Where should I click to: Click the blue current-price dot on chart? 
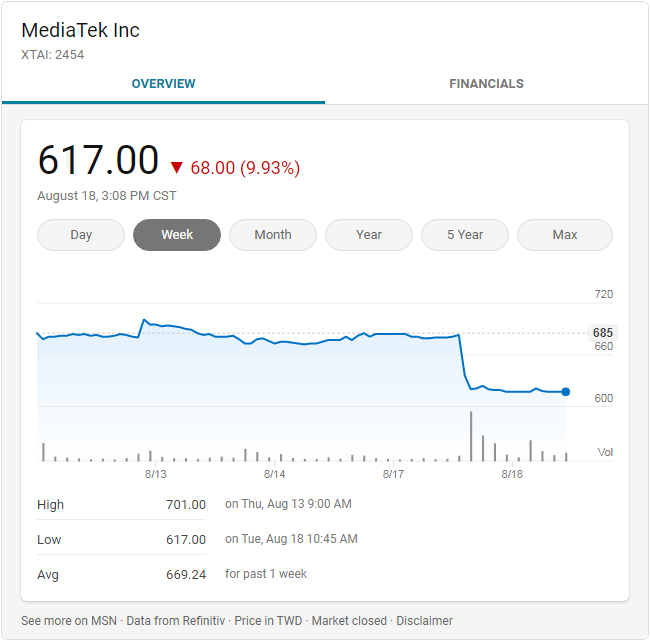(566, 392)
